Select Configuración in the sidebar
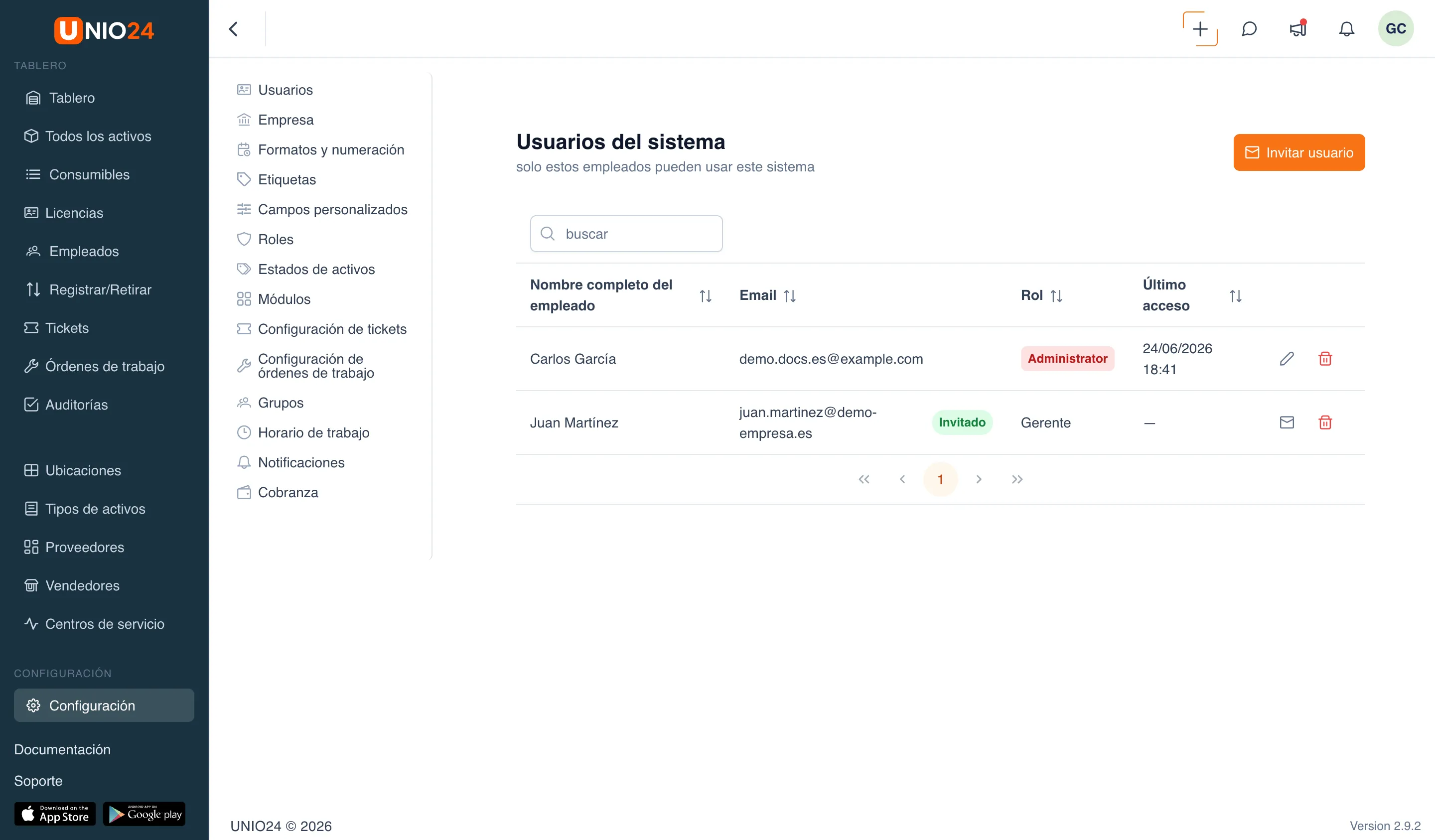Screen dimensions: 1435x840 point(104,705)
